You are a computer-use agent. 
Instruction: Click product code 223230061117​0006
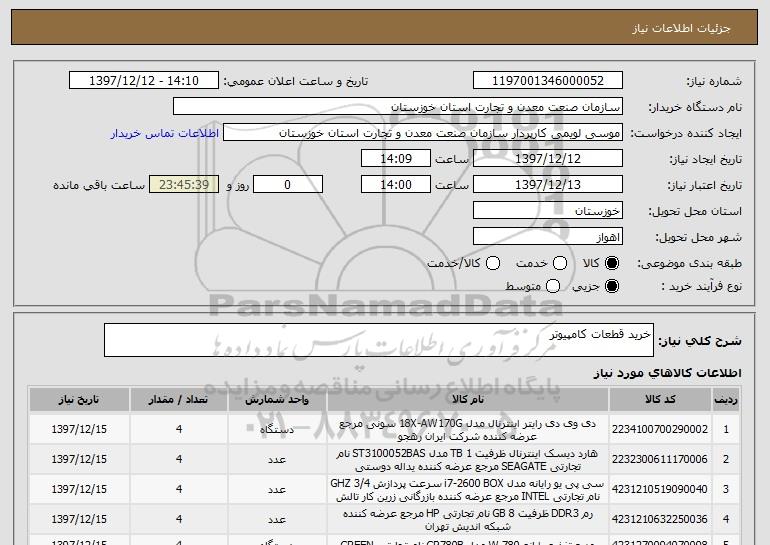[660, 460]
